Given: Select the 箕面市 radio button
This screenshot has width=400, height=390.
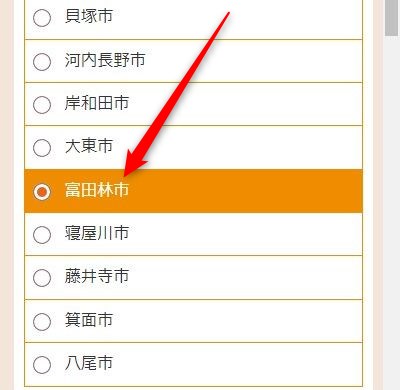Looking at the screenshot, I should tap(42, 321).
